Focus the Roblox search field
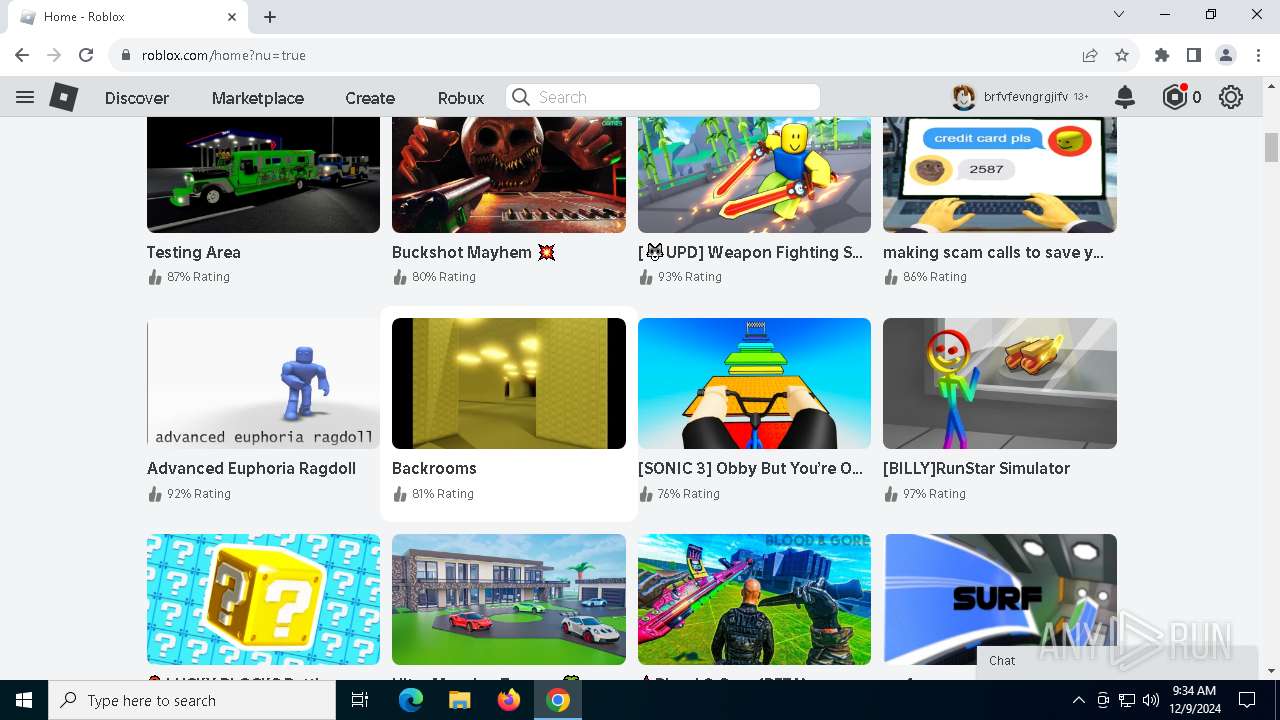This screenshot has width=1280, height=720. tap(663, 97)
